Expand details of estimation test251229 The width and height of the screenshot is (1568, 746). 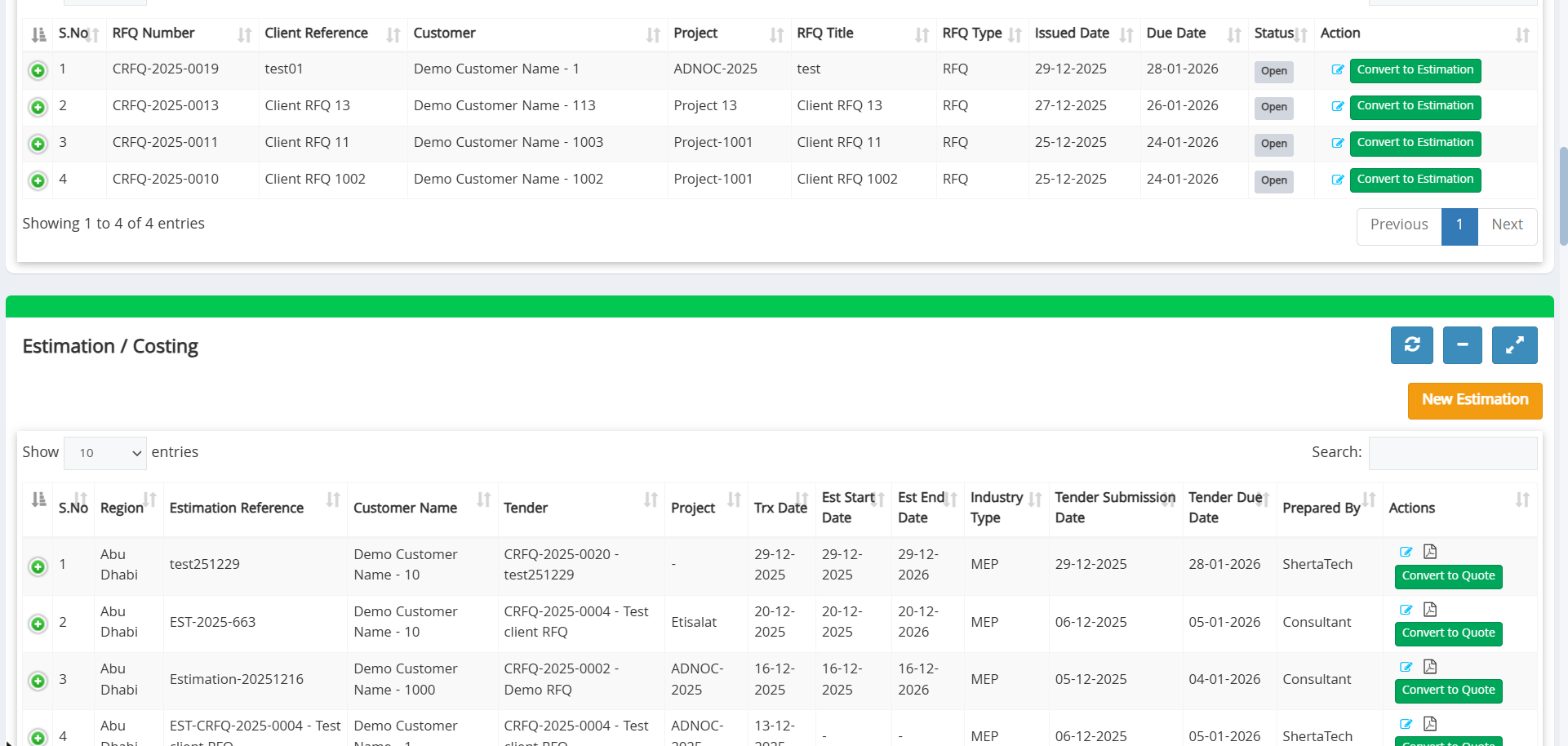click(37, 567)
